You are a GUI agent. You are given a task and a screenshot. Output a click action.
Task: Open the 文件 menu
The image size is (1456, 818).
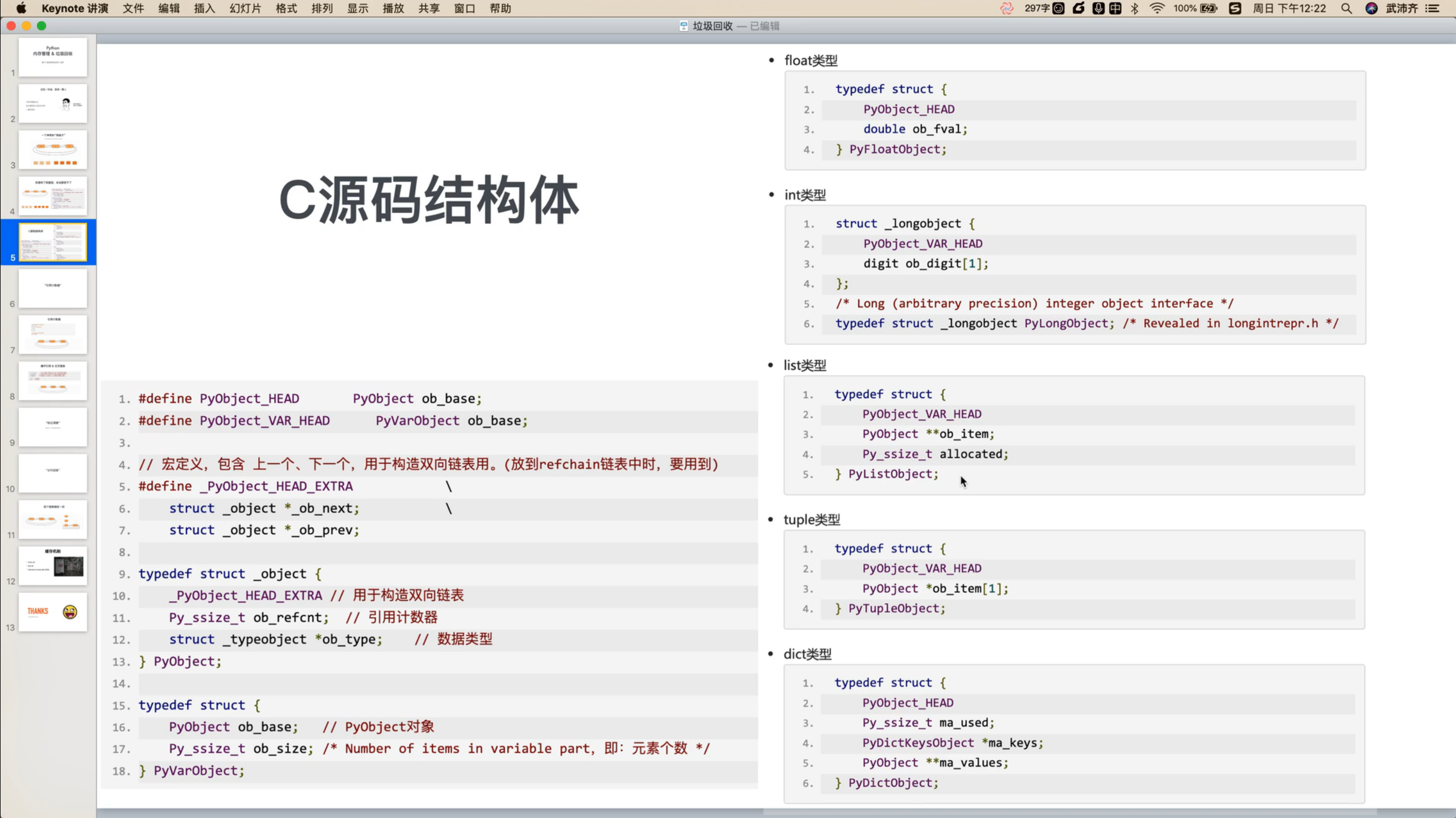(x=133, y=8)
